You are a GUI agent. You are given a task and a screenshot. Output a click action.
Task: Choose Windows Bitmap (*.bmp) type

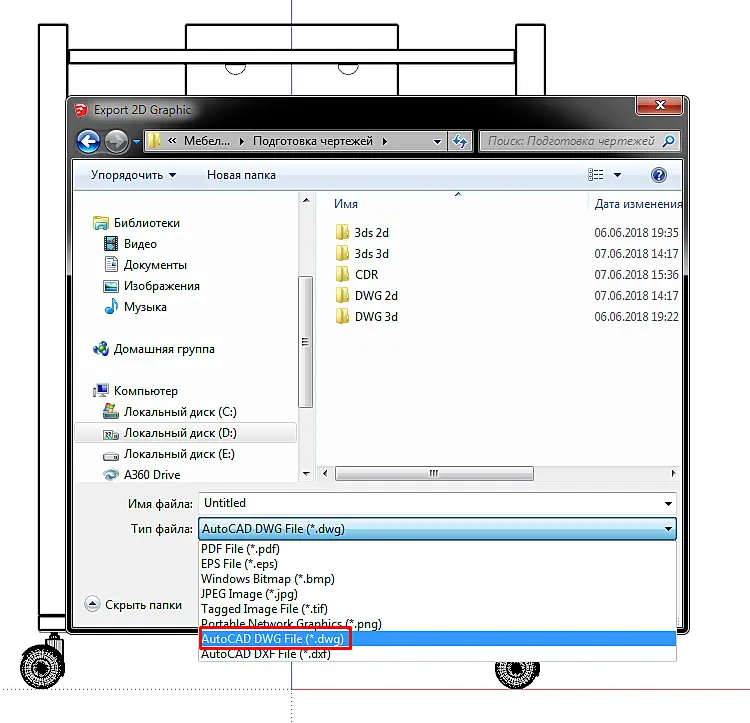[x=437, y=579]
